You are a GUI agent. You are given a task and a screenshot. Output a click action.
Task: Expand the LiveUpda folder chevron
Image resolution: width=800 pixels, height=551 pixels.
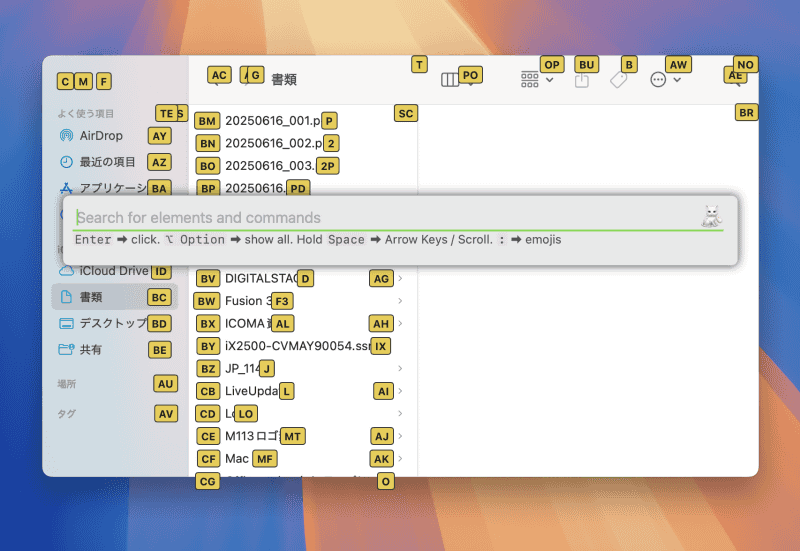[x=401, y=391]
